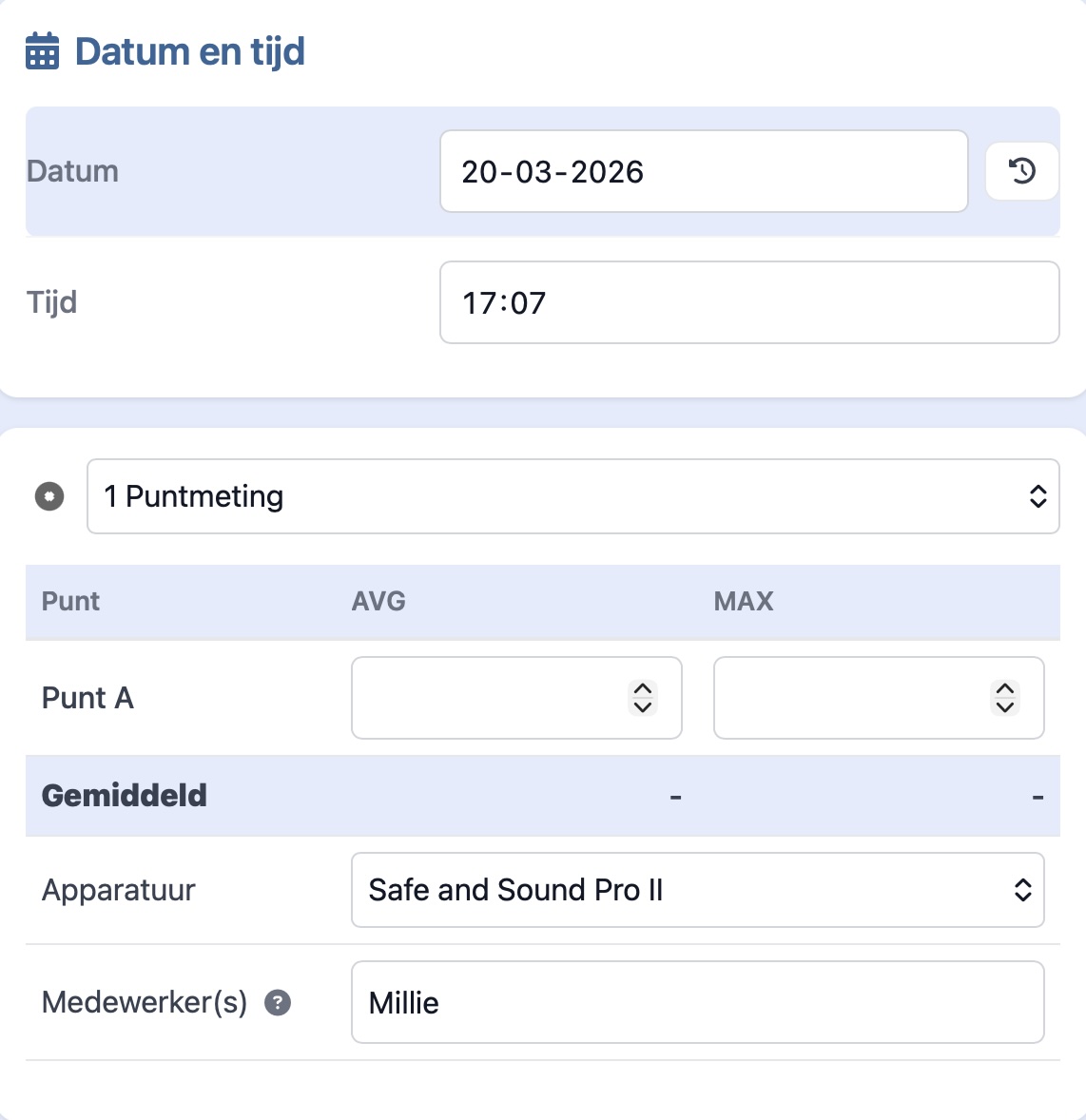Increment the Punt A AVG value
The width and height of the screenshot is (1086, 1120).
642,687
